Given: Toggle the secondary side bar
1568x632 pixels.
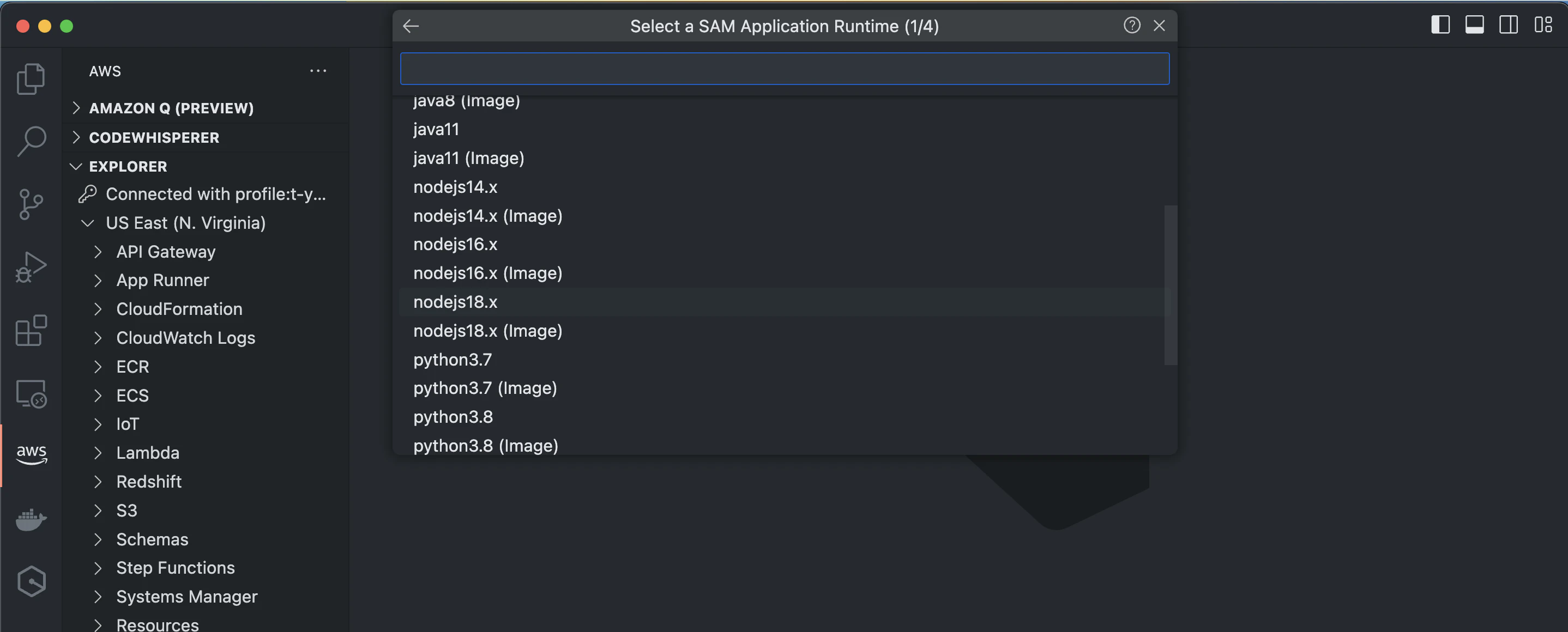Looking at the screenshot, I should click(x=1509, y=25).
